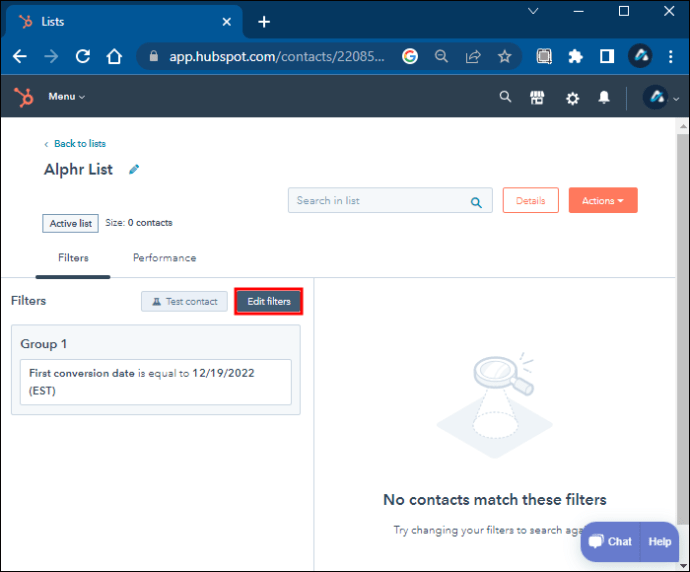This screenshot has height=572, width=690.
Task: Reload the page
Action: (83, 56)
